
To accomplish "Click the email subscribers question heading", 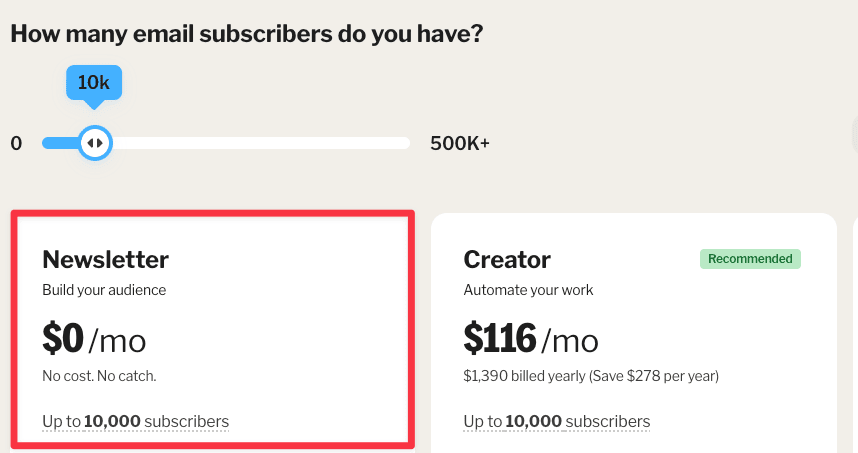I will click(x=247, y=33).
